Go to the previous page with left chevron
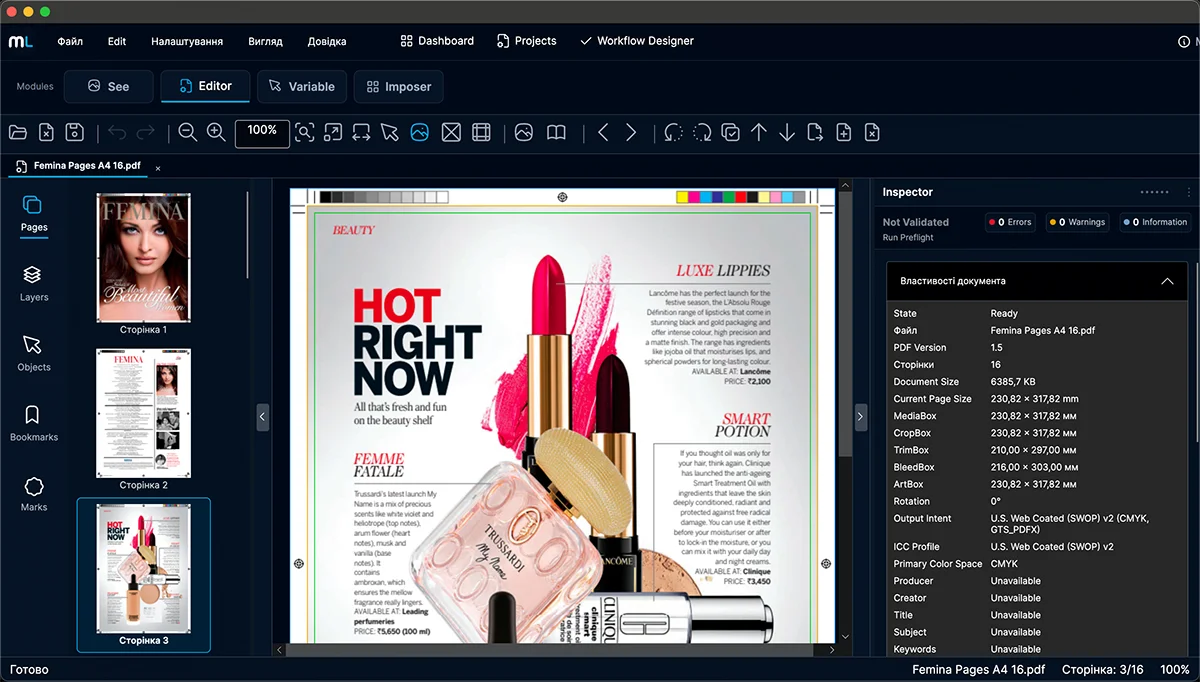The width and height of the screenshot is (1200, 682). coord(603,132)
